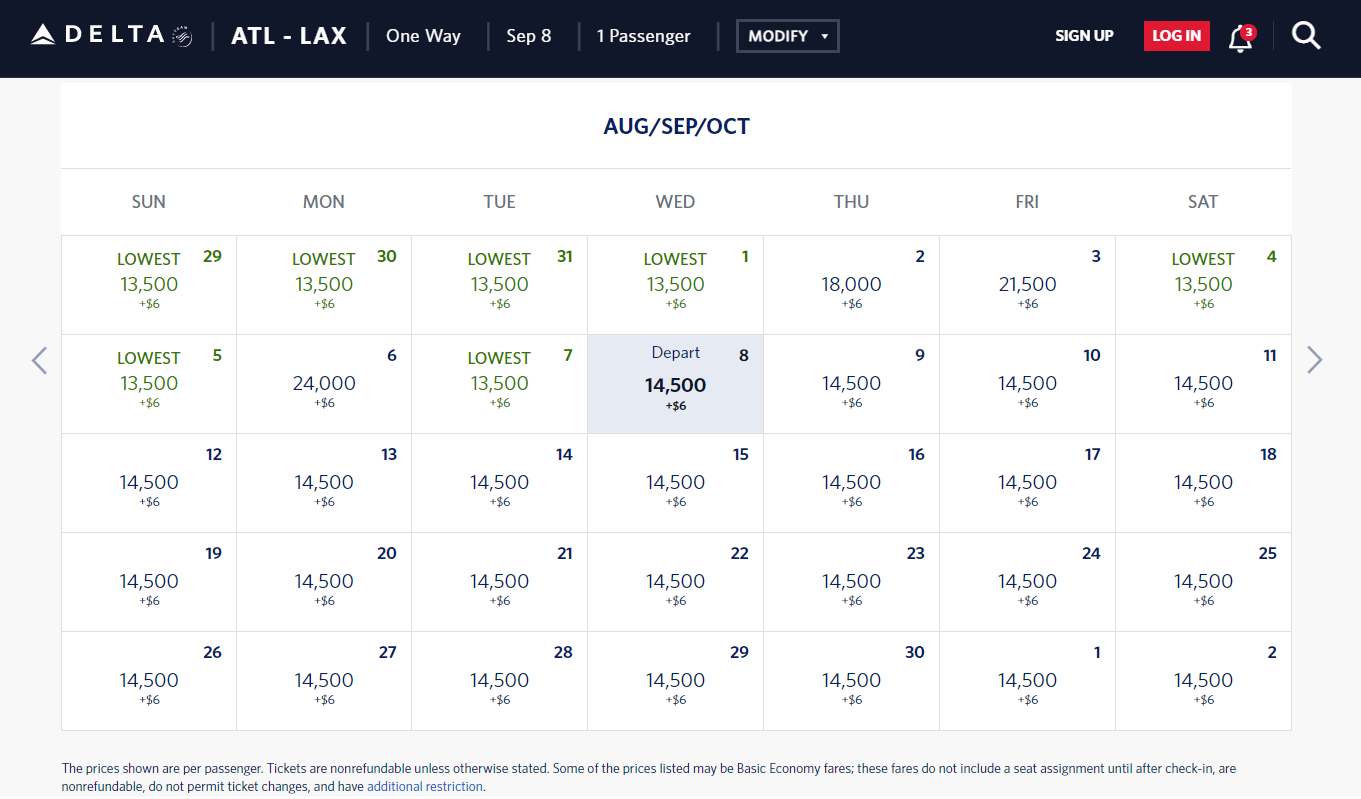Viewport: 1361px width, 799px height.
Task: Go to the previous calendar weeks arrow
Action: click(39, 360)
